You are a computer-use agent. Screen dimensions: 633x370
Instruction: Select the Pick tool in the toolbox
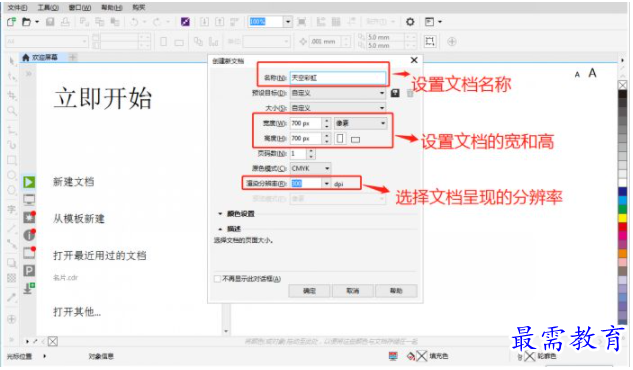tap(12, 61)
